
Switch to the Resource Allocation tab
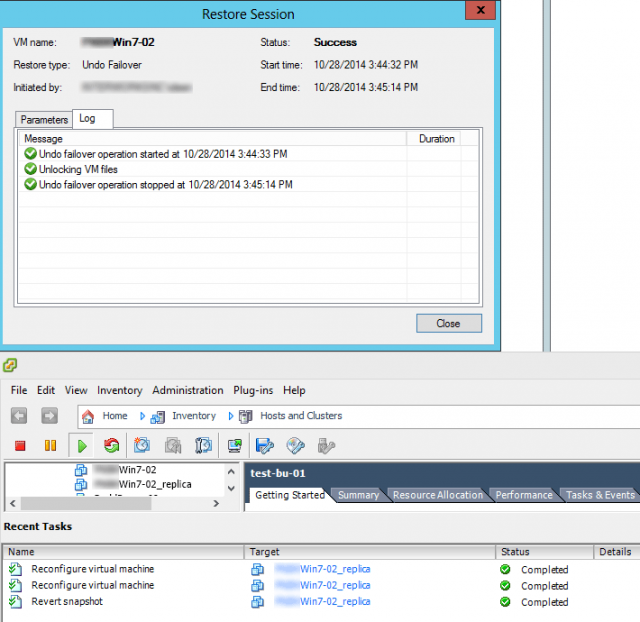point(437,495)
